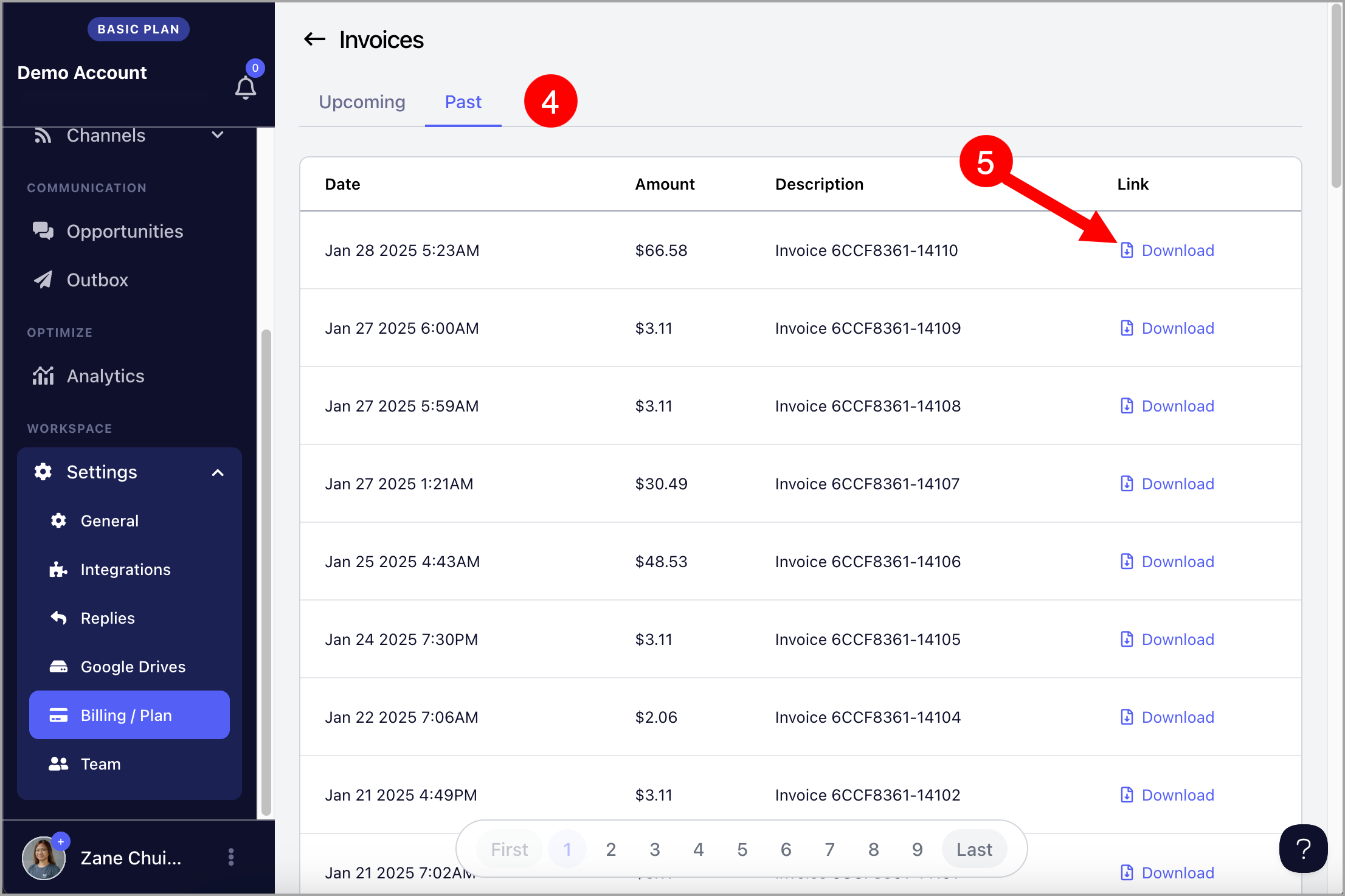Open the notifications bell
The width and height of the screenshot is (1345, 896).
[x=246, y=88]
